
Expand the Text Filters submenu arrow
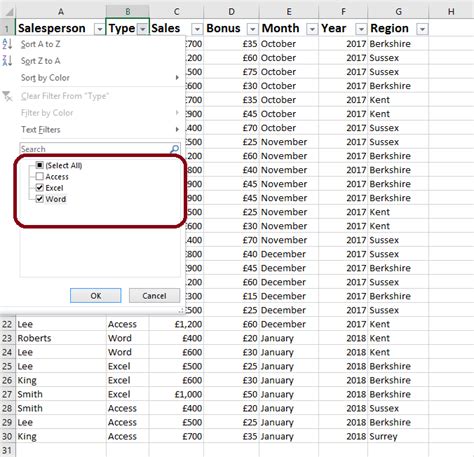[177, 129]
